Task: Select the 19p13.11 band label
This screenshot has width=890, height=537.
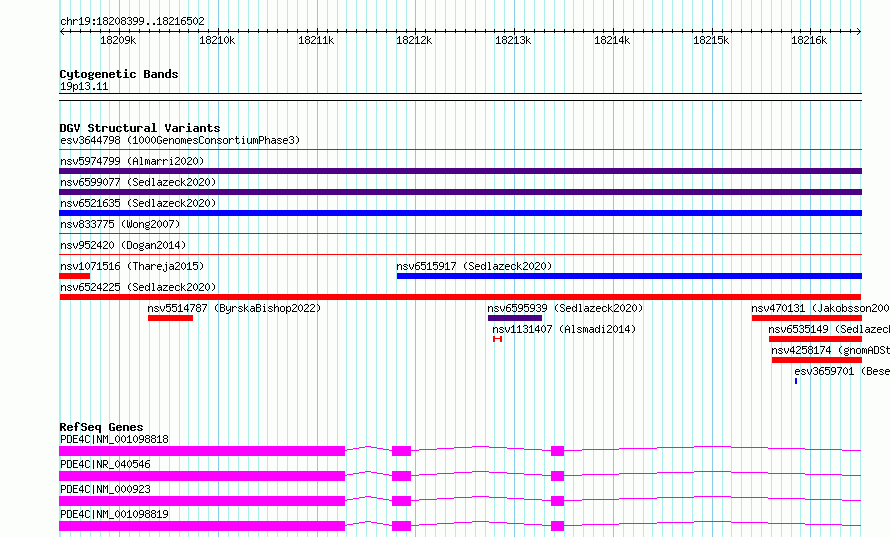Action: pos(84,86)
